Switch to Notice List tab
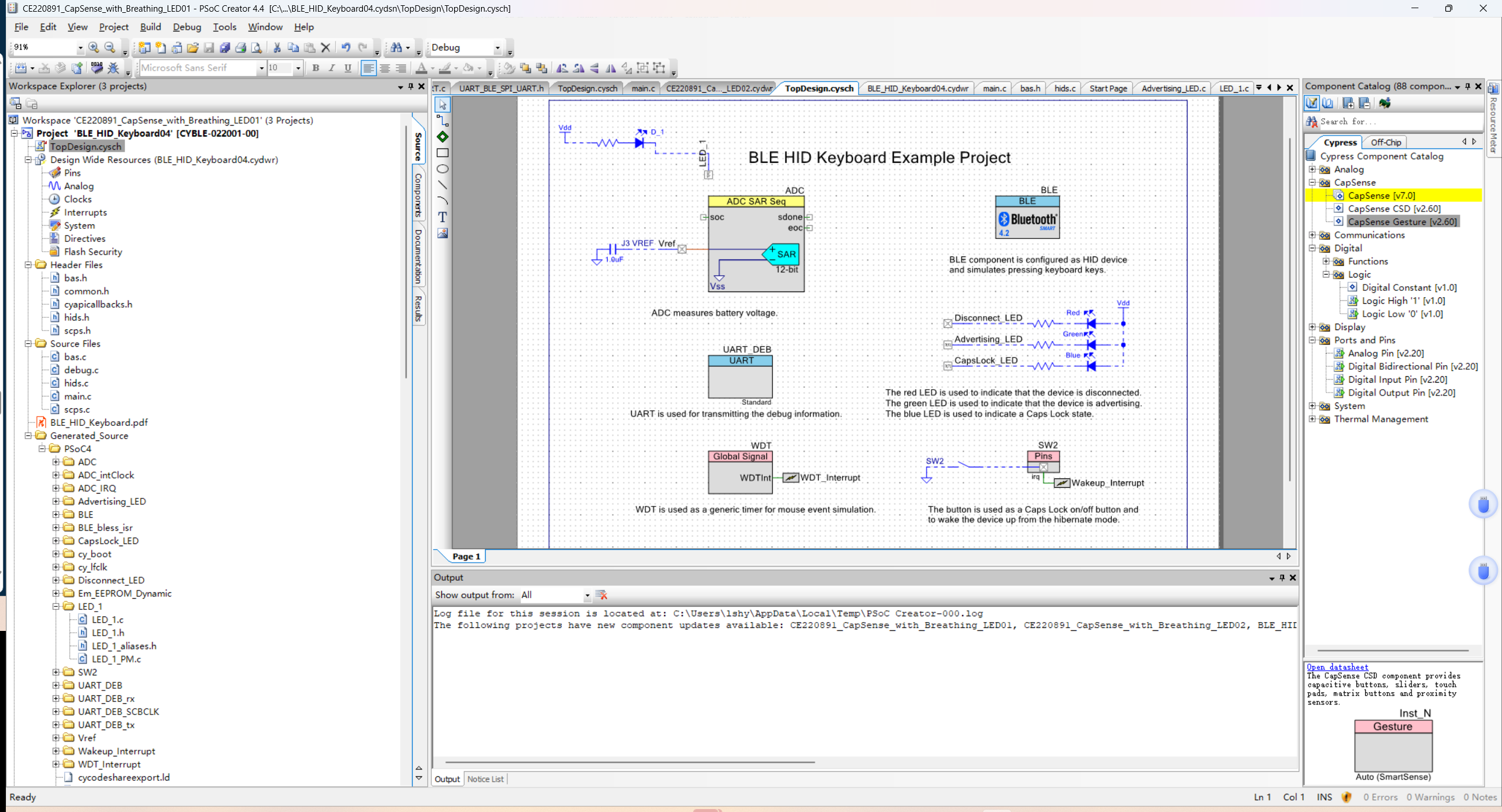 [x=485, y=779]
